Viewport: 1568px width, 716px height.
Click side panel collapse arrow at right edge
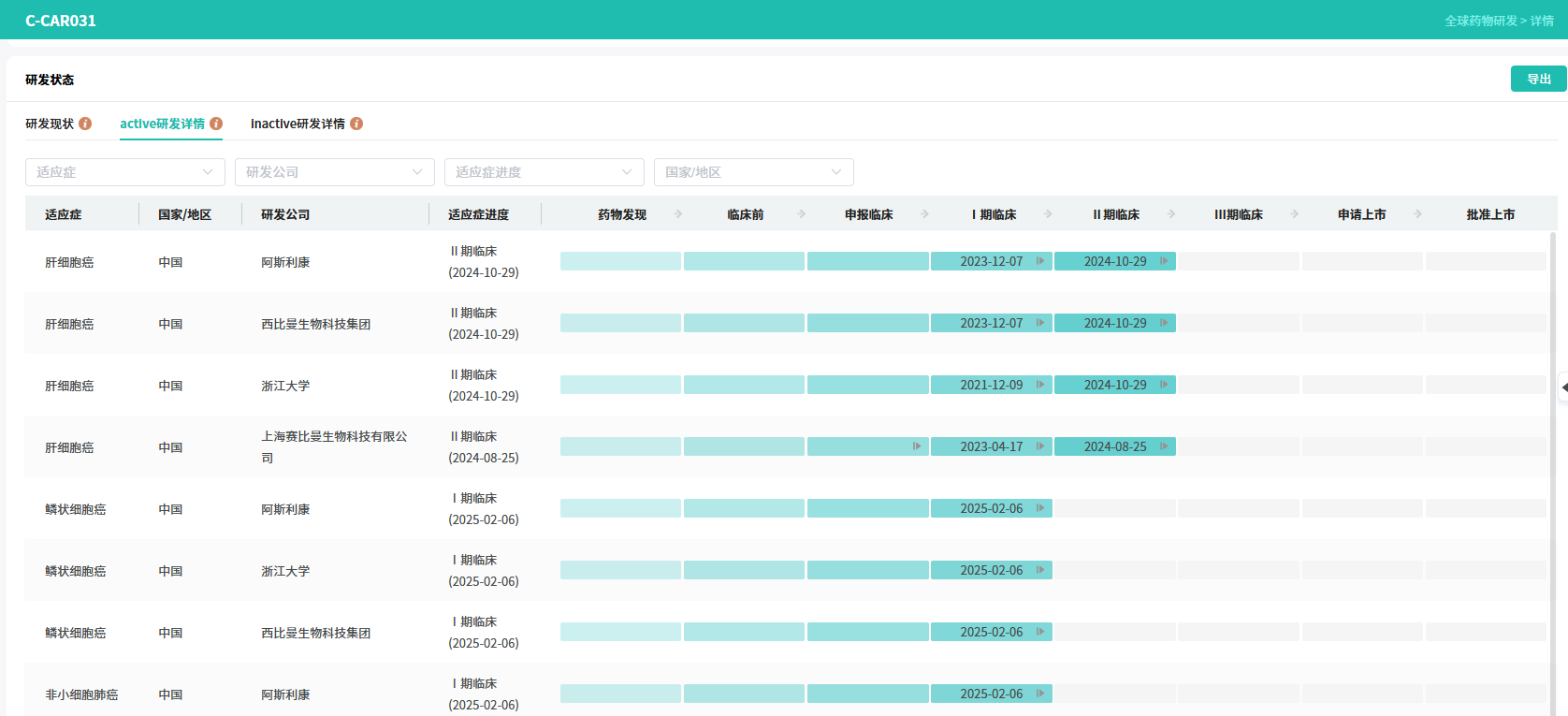coord(1563,387)
